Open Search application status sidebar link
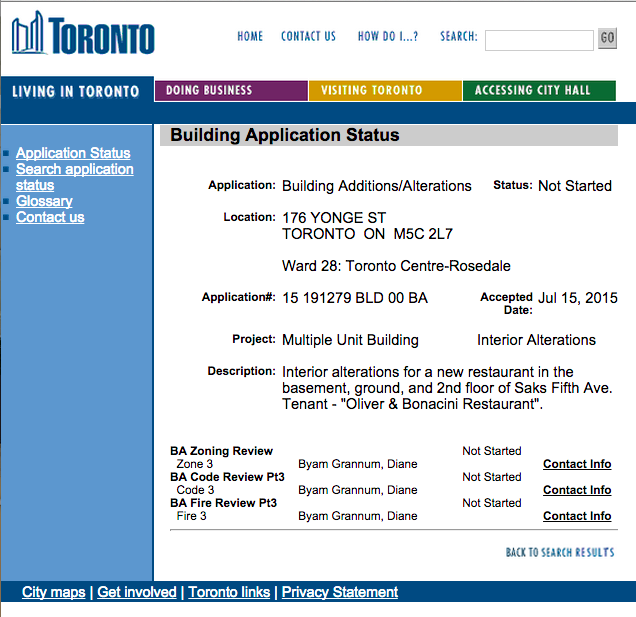 75,177
